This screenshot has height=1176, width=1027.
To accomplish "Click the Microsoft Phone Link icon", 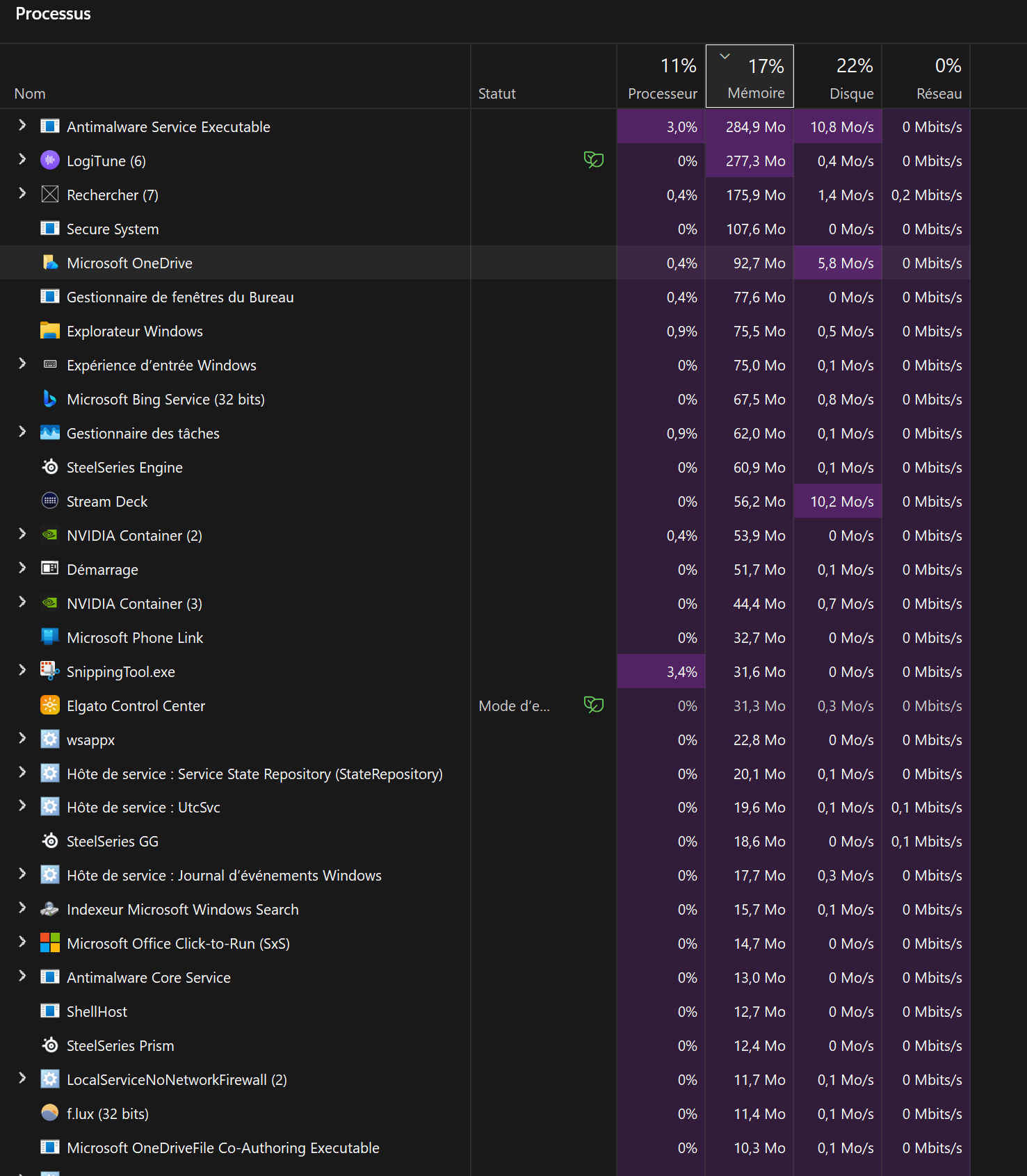I will pos(50,637).
